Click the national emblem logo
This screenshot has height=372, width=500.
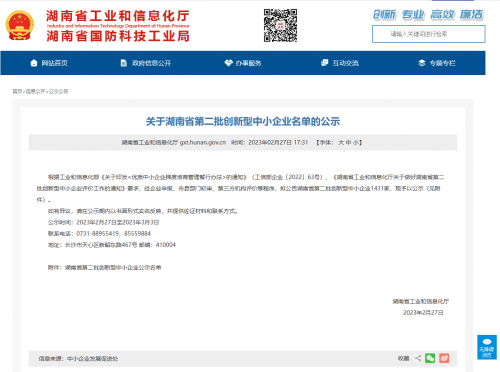20,25
